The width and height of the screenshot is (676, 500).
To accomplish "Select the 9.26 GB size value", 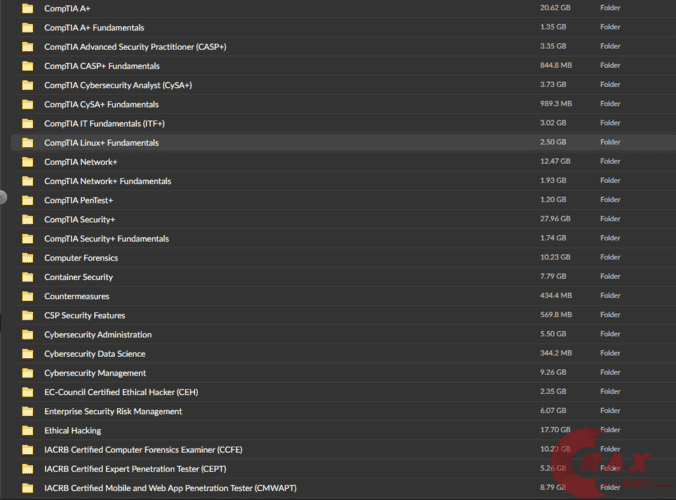I will (553, 372).
